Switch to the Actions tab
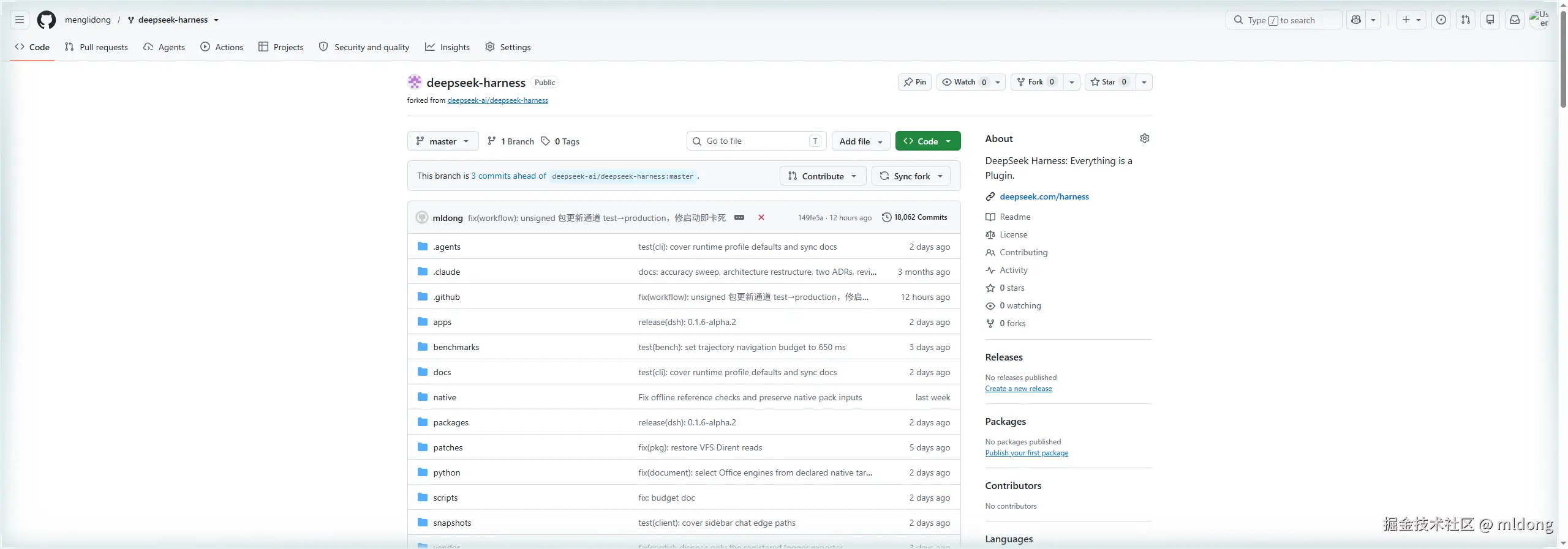The width and height of the screenshot is (1568, 549). (222, 47)
